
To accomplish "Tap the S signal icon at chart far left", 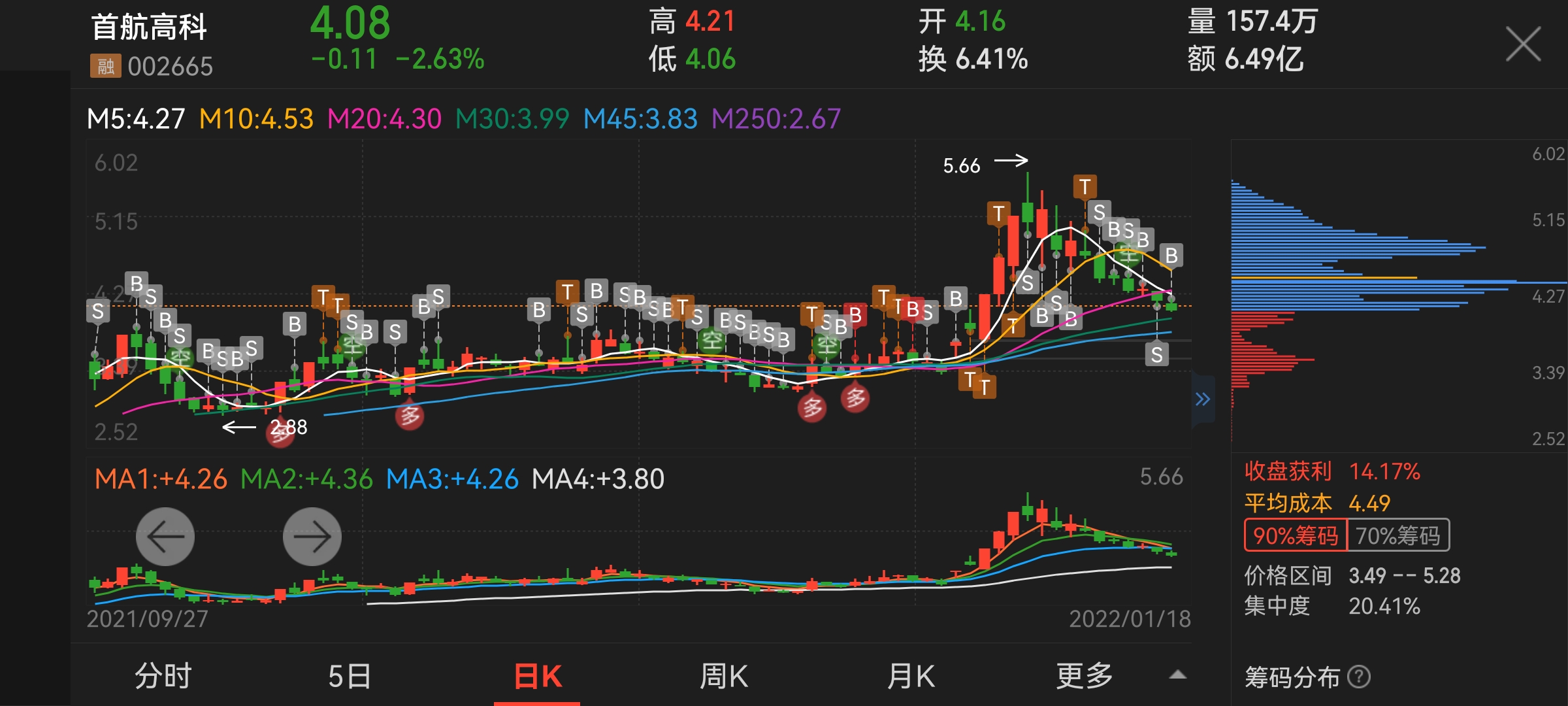I will tap(98, 312).
